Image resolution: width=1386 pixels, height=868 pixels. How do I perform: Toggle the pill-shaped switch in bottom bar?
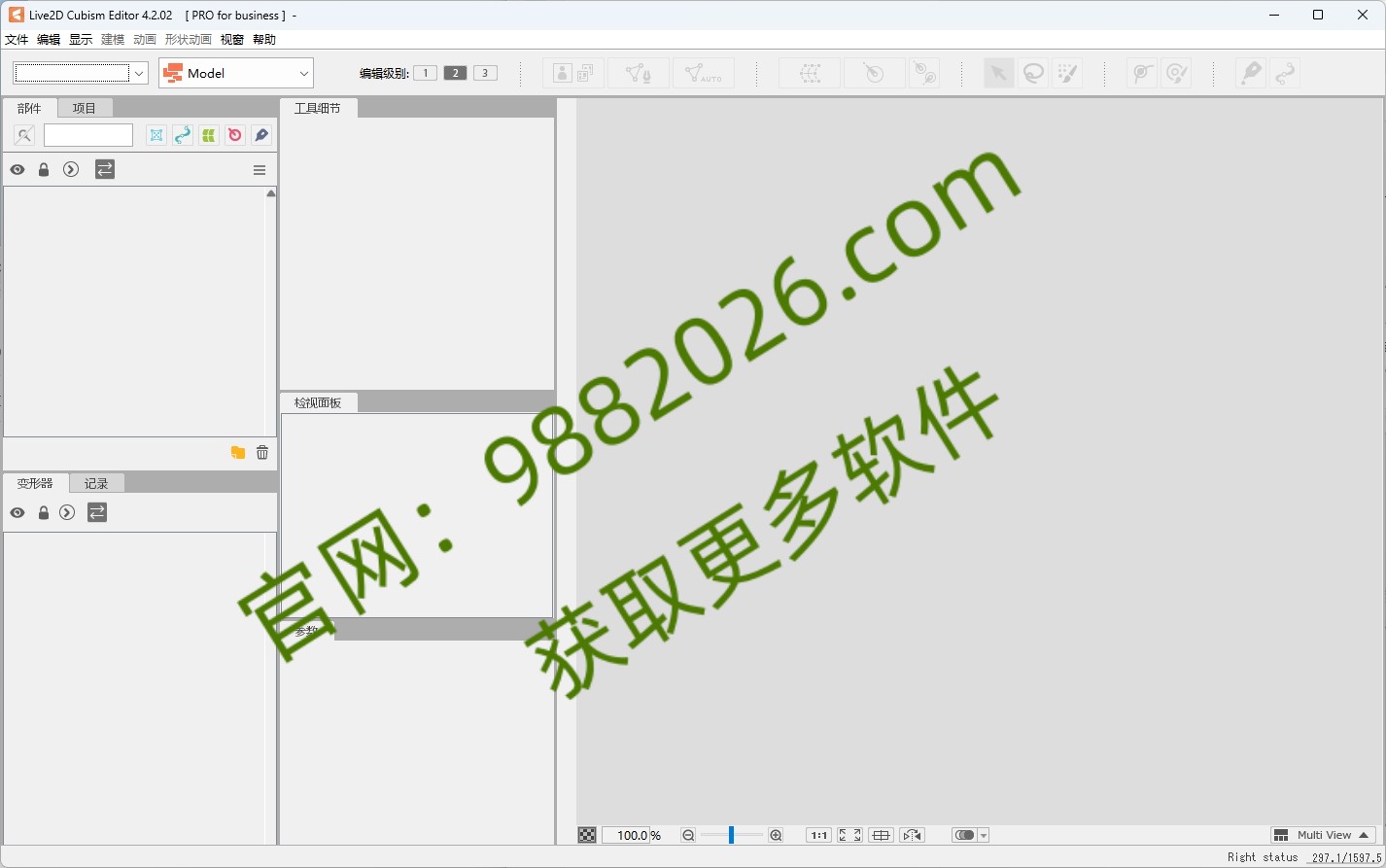point(964,835)
